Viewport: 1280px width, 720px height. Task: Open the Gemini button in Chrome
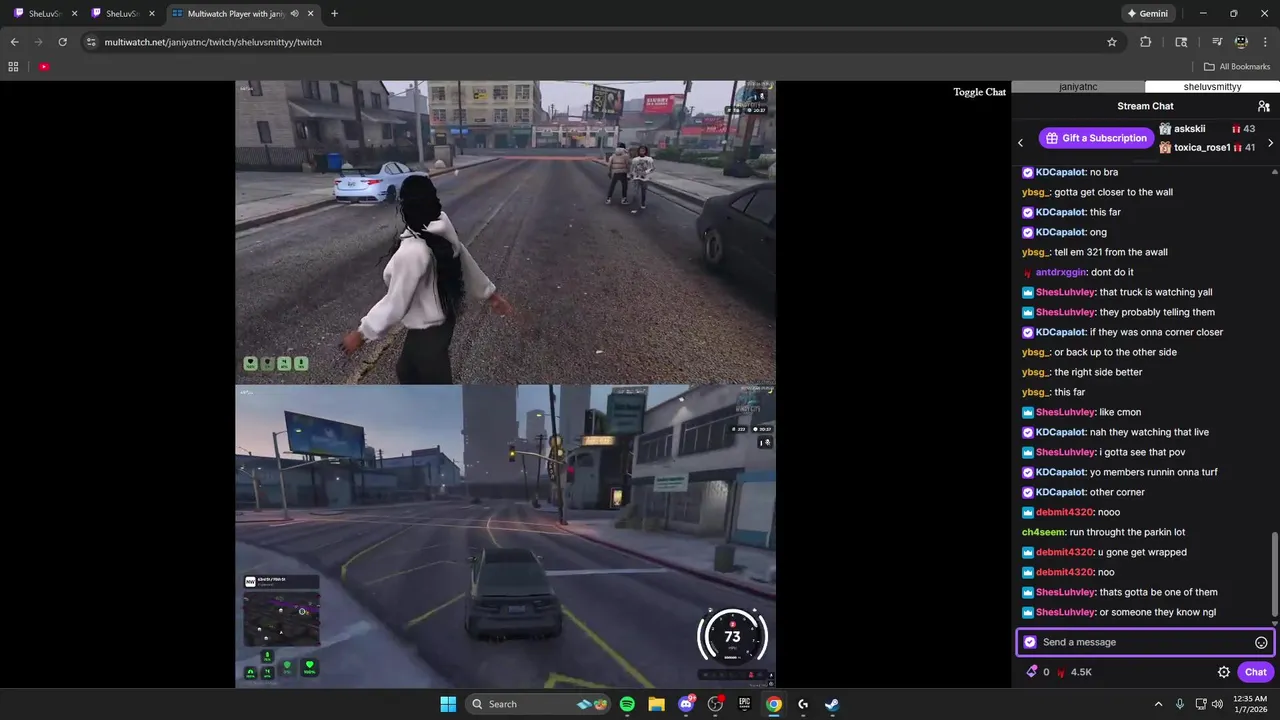coord(1148,14)
